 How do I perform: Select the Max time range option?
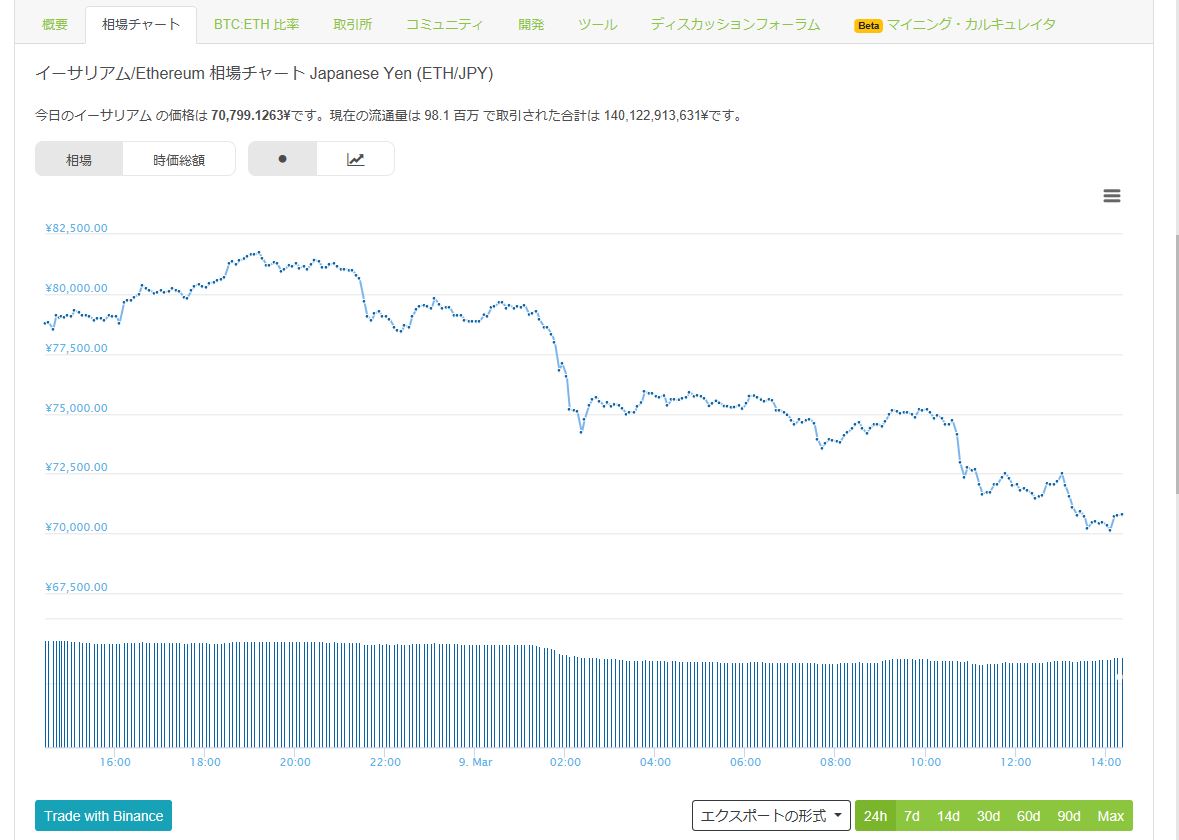(1110, 816)
